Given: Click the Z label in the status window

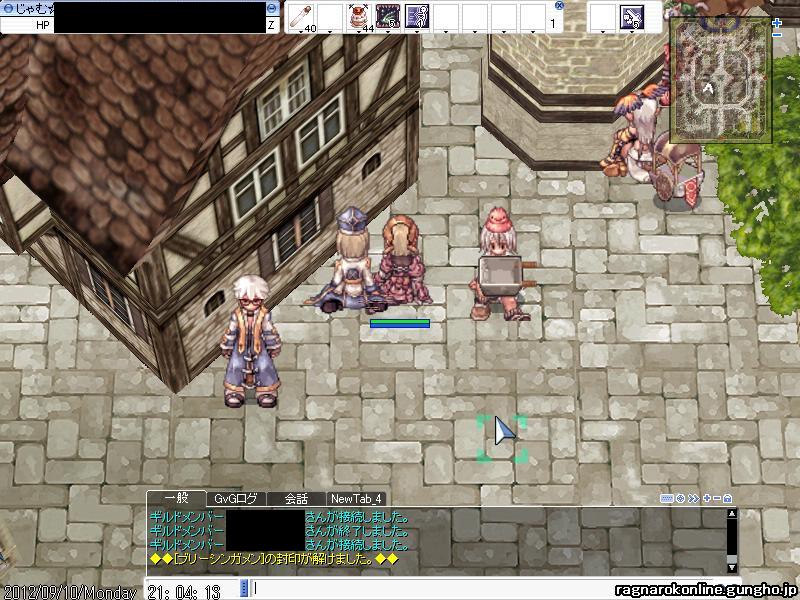Looking at the screenshot, I should [271, 24].
